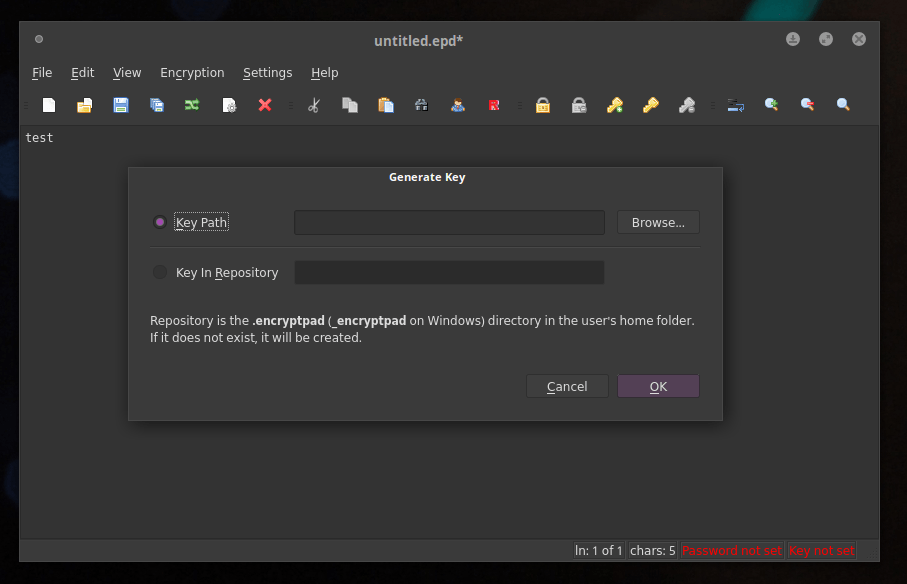This screenshot has height=584, width=907.
Task: Click the Save floppy disk icon
Action: [x=120, y=105]
